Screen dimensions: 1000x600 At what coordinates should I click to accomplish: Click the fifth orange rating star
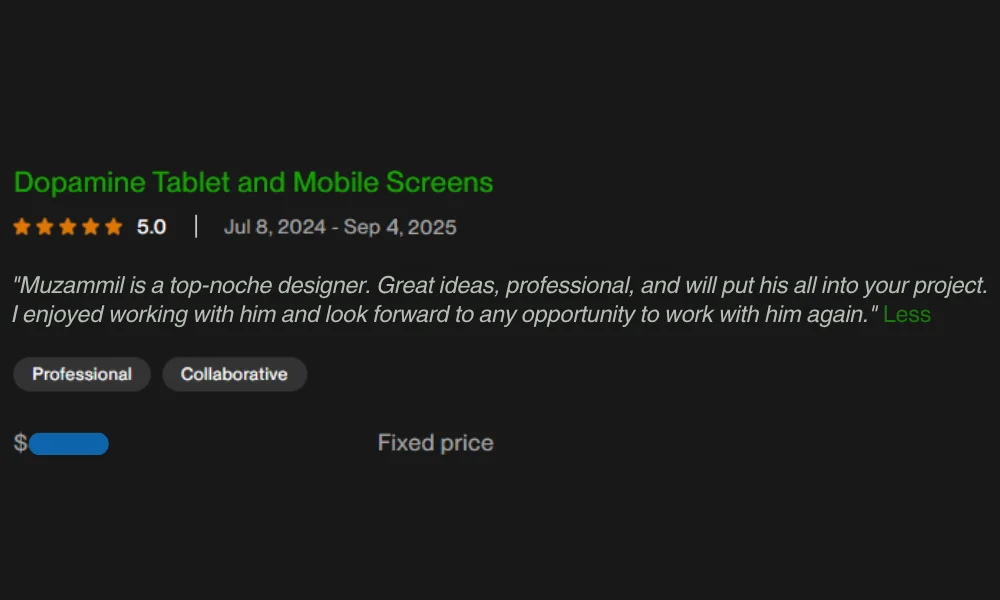point(114,227)
